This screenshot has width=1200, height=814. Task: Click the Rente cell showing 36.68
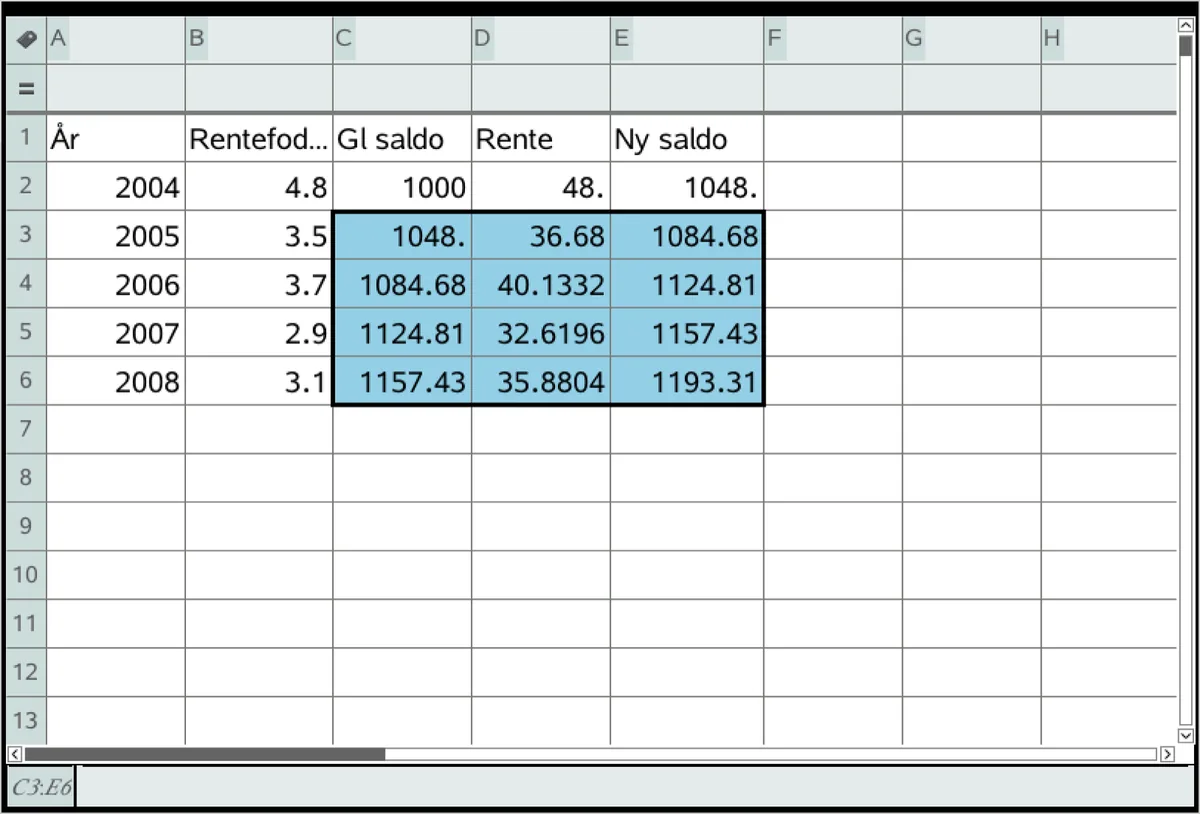tap(541, 235)
